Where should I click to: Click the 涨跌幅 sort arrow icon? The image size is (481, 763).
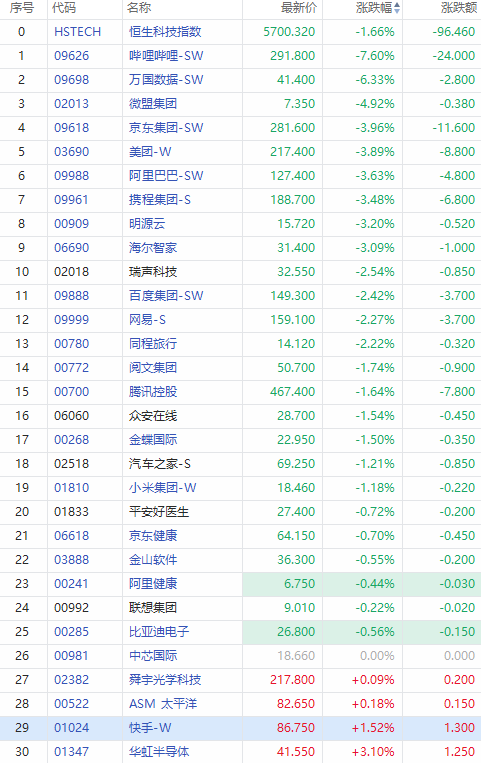tap(397, 8)
